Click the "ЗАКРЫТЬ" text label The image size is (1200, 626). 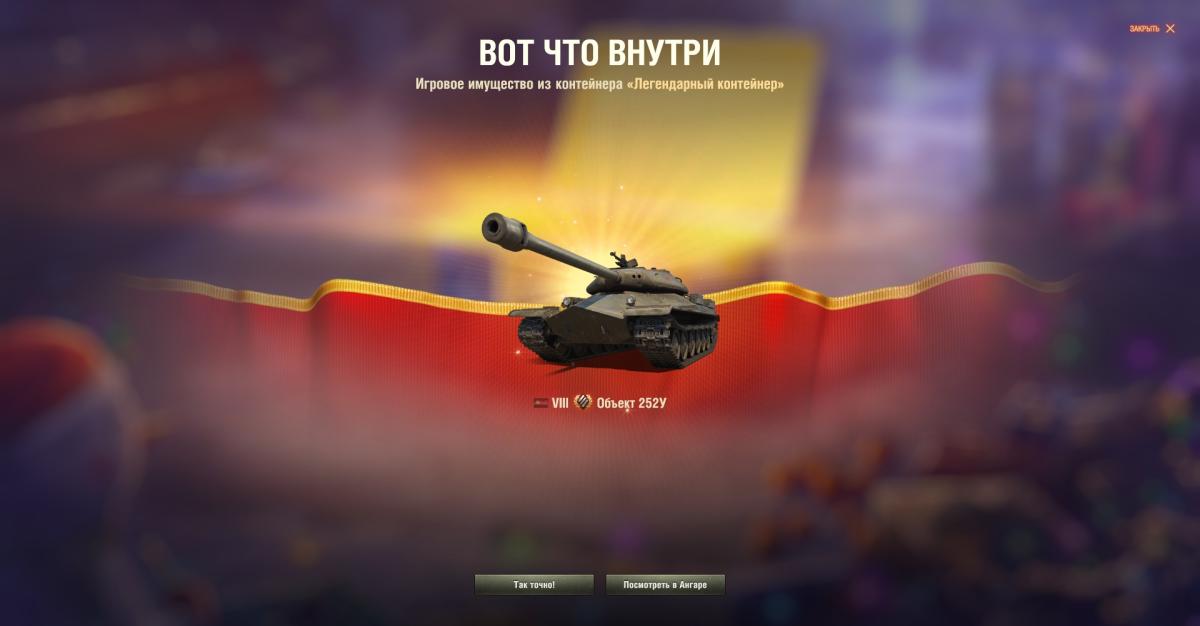click(1145, 29)
